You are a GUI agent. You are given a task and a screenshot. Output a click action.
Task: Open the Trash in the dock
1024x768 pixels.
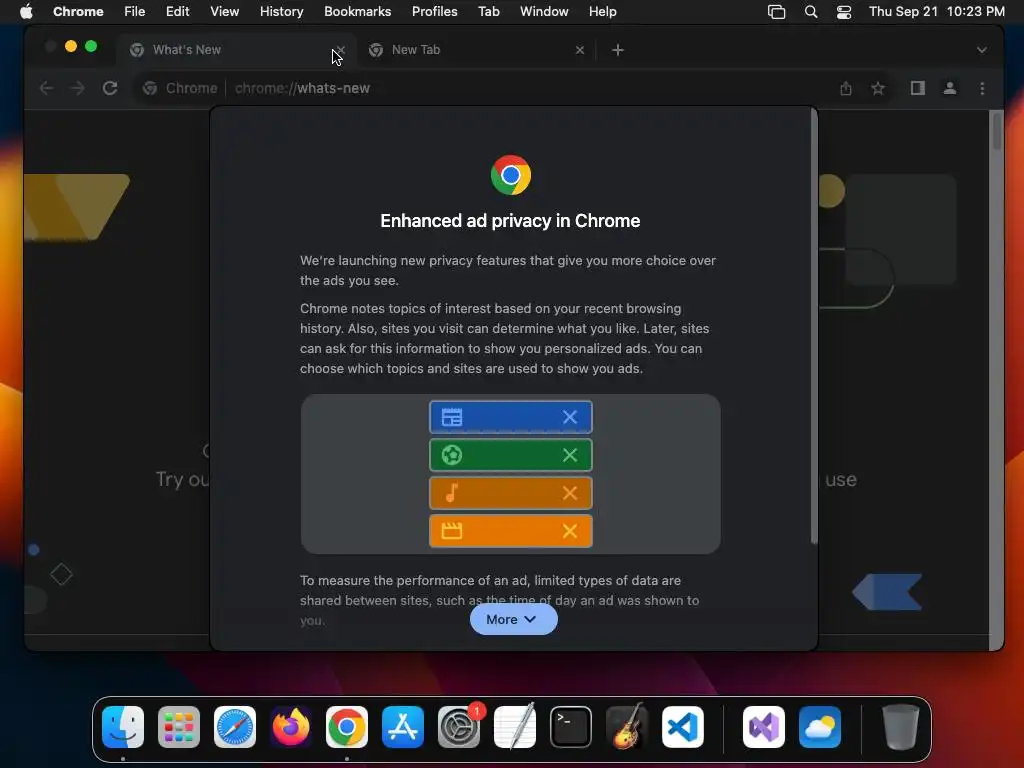pos(901,727)
